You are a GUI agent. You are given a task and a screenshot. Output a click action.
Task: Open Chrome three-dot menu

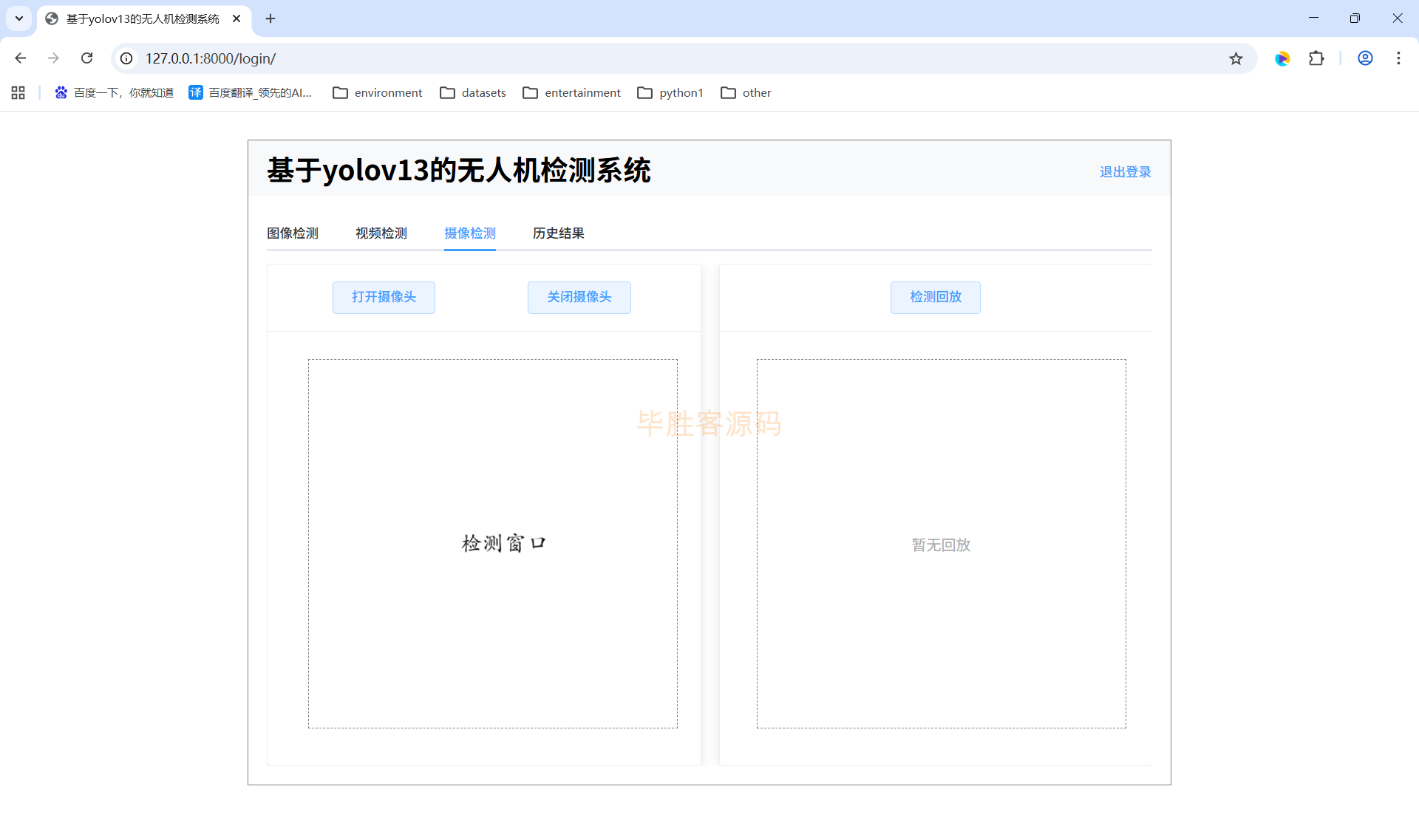pos(1398,58)
